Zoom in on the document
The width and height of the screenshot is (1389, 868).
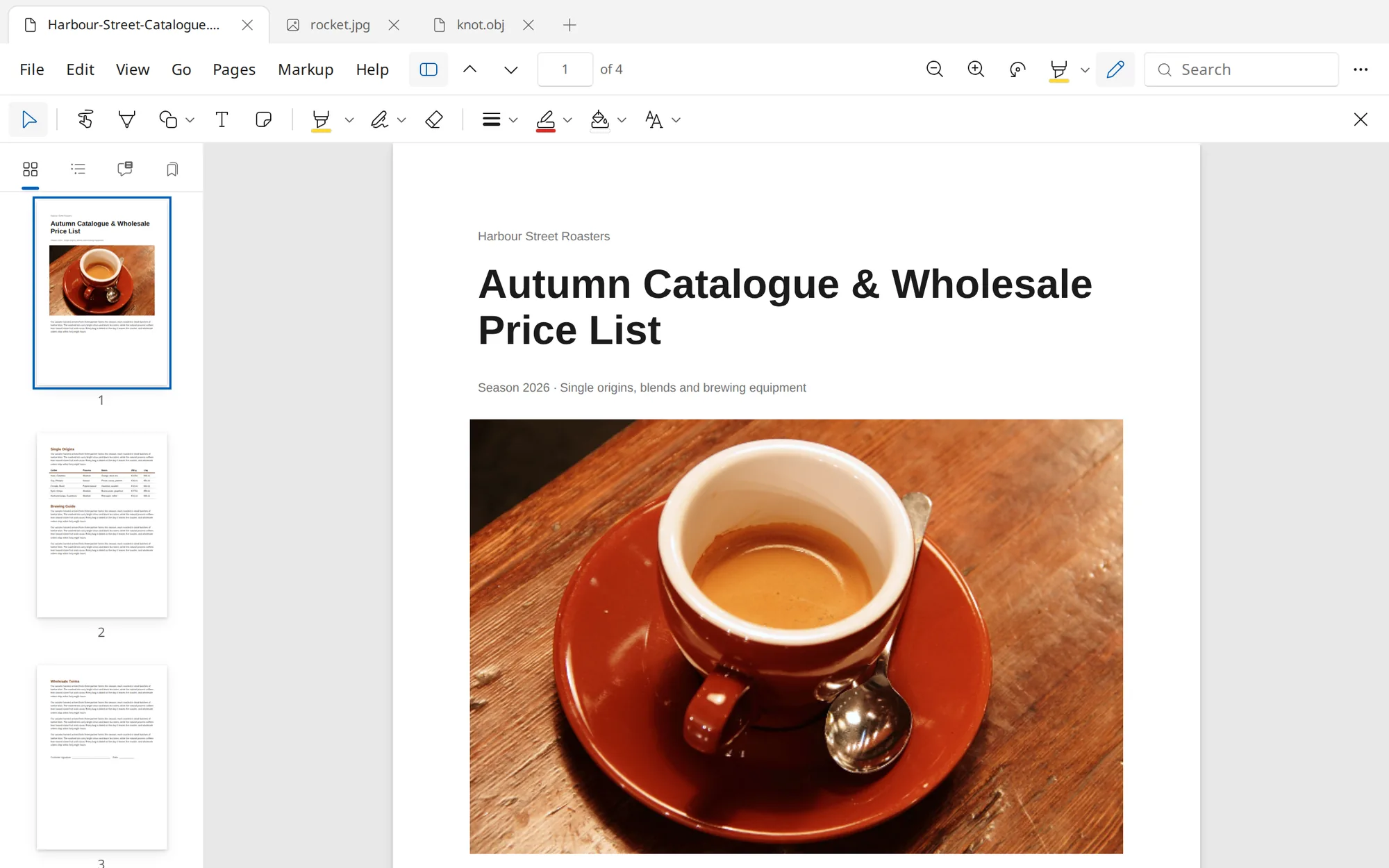(x=976, y=69)
